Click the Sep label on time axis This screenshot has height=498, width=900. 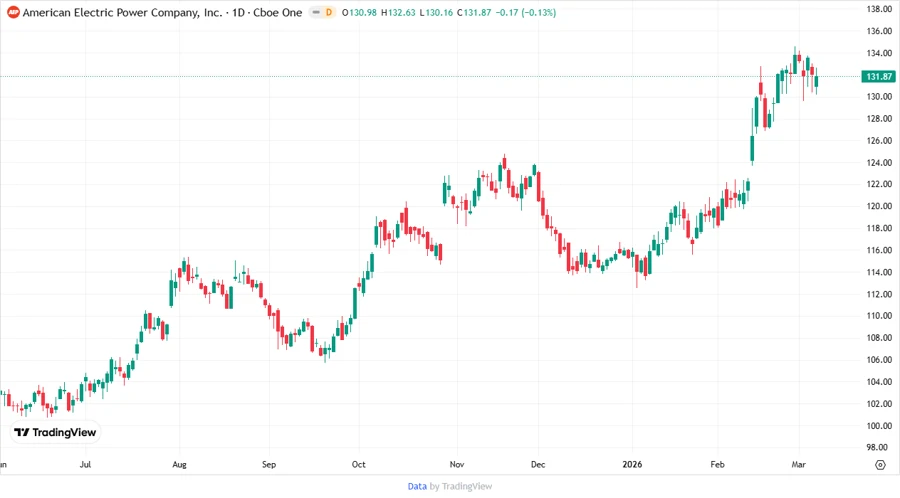point(269,464)
